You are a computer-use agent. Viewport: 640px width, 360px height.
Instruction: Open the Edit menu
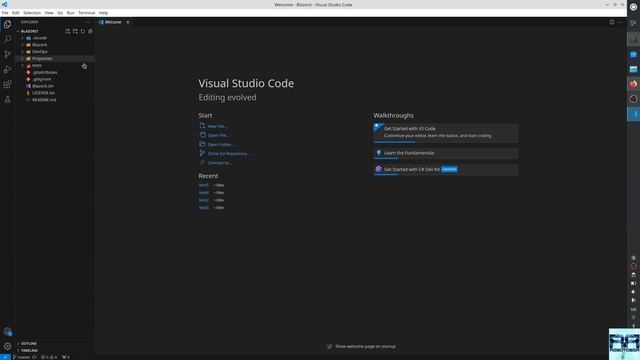coord(16,13)
